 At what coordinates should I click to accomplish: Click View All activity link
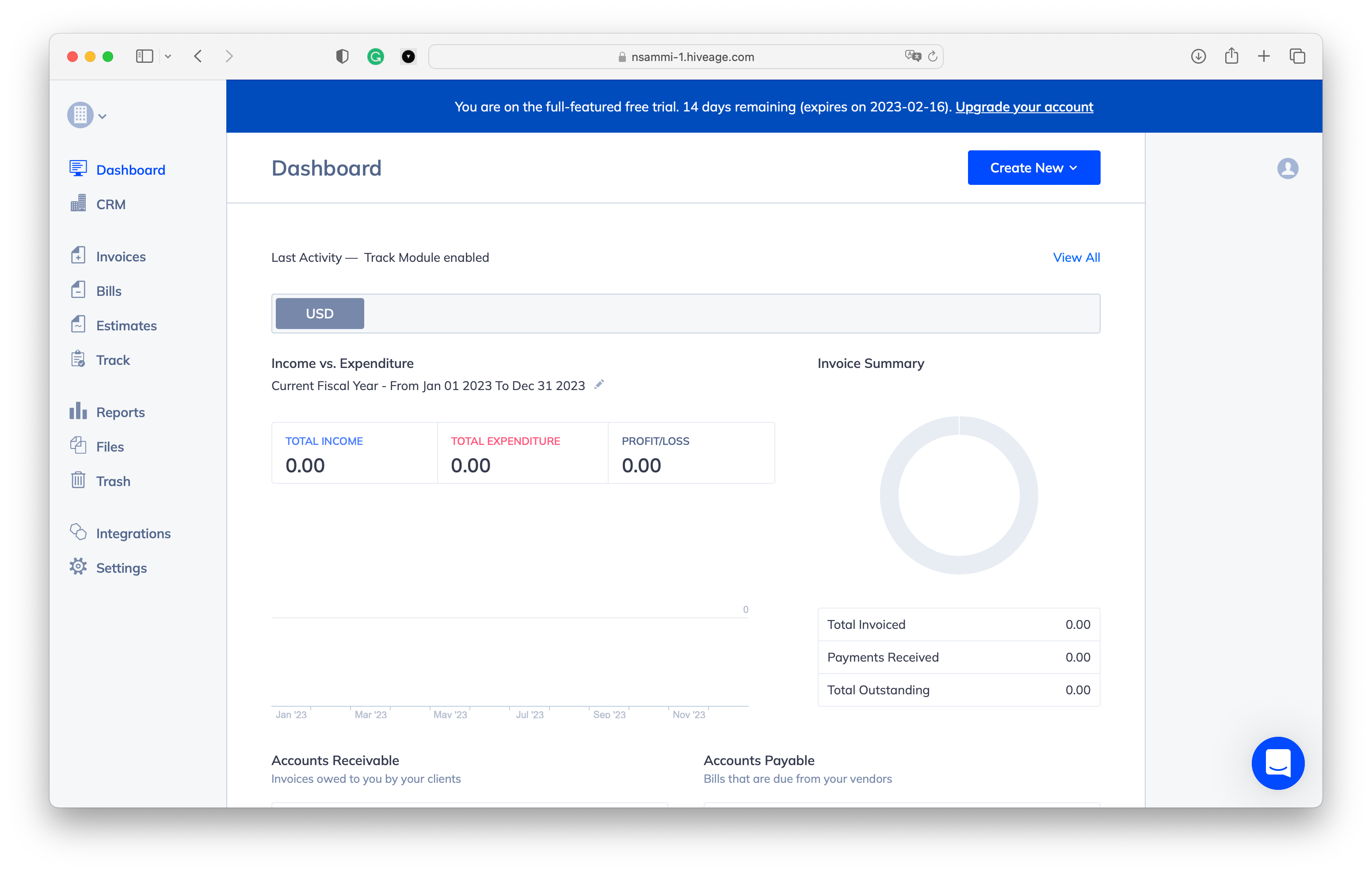tap(1076, 257)
